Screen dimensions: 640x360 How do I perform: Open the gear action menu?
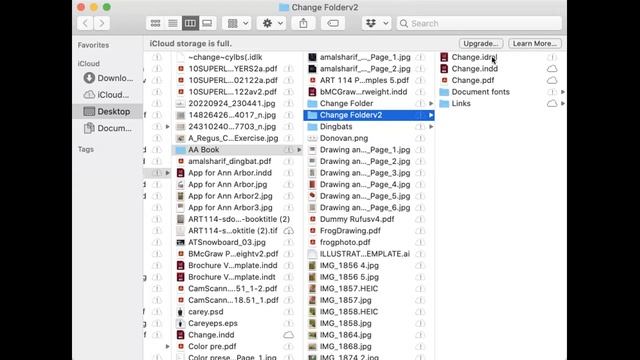271,23
